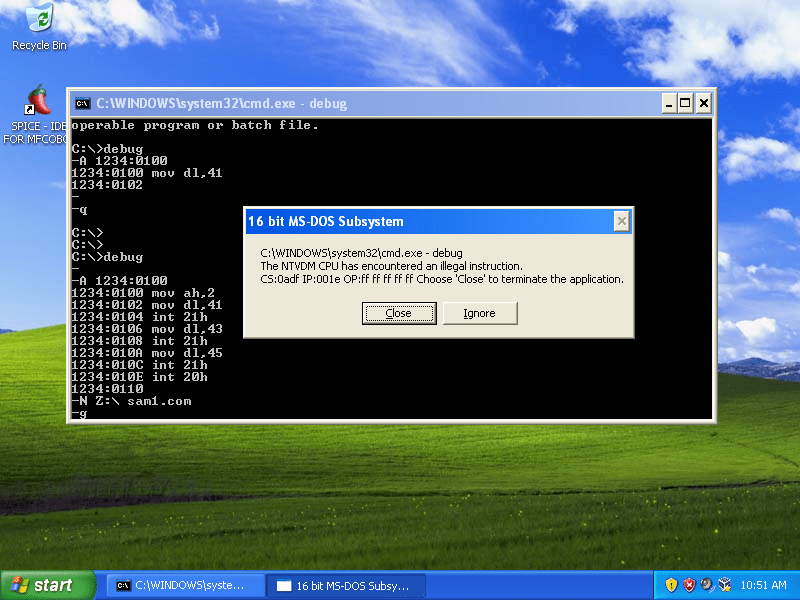Screen dimensions: 800x600
Task: Open the yellow security alert shield in tray
Action: pyautogui.click(x=670, y=584)
